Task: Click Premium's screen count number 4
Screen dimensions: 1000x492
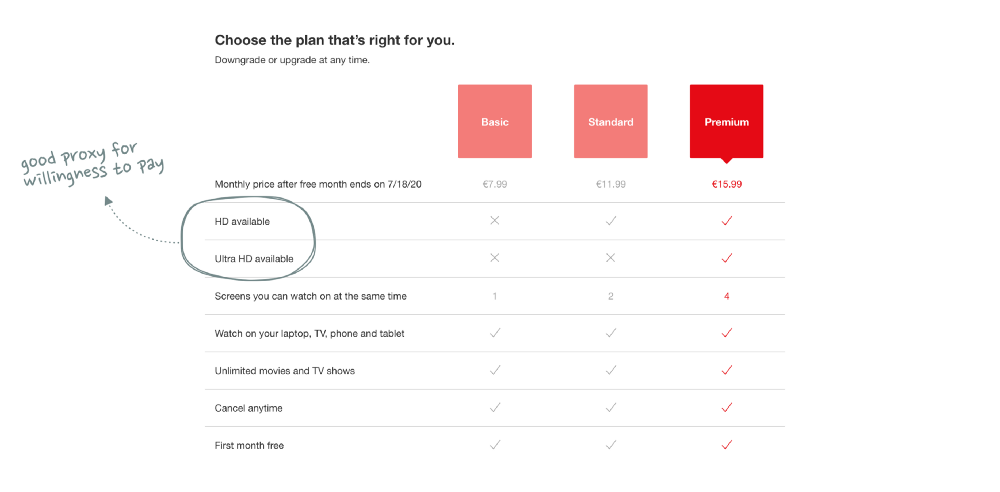Action: [726, 296]
